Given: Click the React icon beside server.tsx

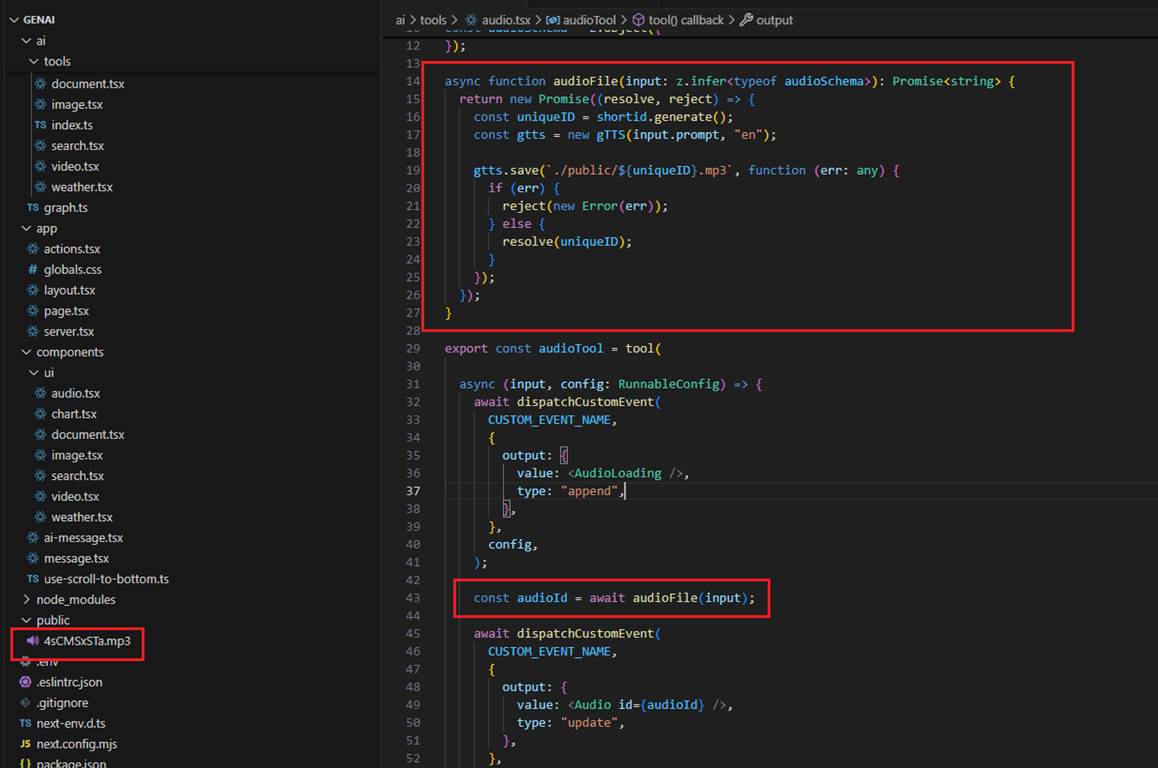Looking at the screenshot, I should [33, 332].
